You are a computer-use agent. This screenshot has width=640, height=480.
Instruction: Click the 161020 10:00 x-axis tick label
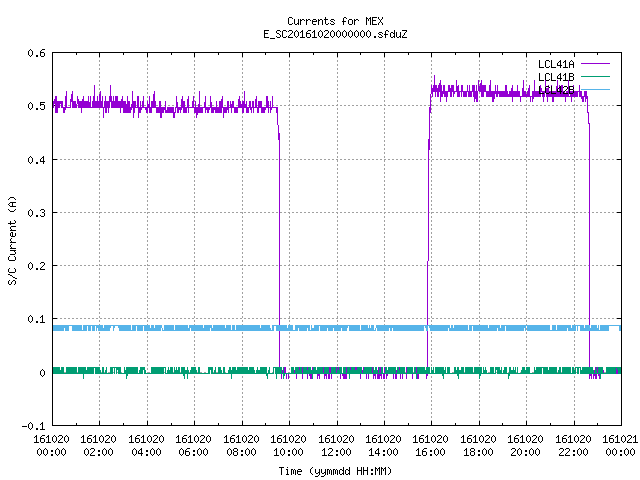tap(288, 446)
